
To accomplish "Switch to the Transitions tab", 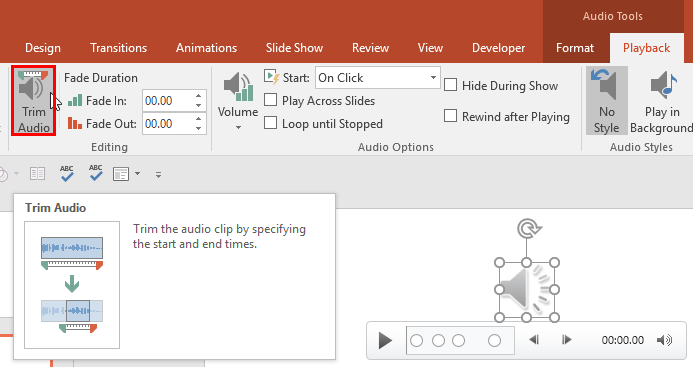I will [x=118, y=48].
